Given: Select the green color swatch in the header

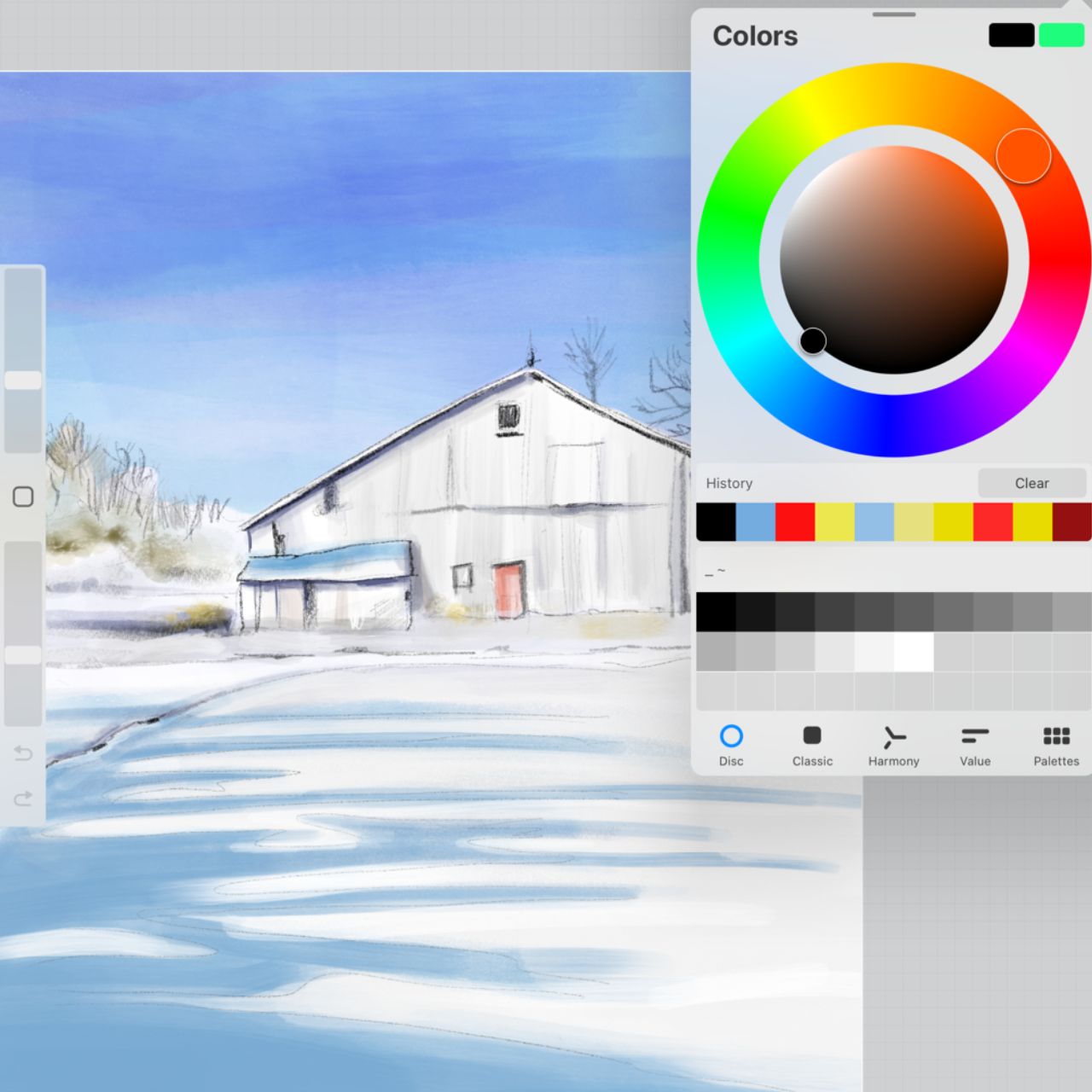Looking at the screenshot, I should 1060,35.
